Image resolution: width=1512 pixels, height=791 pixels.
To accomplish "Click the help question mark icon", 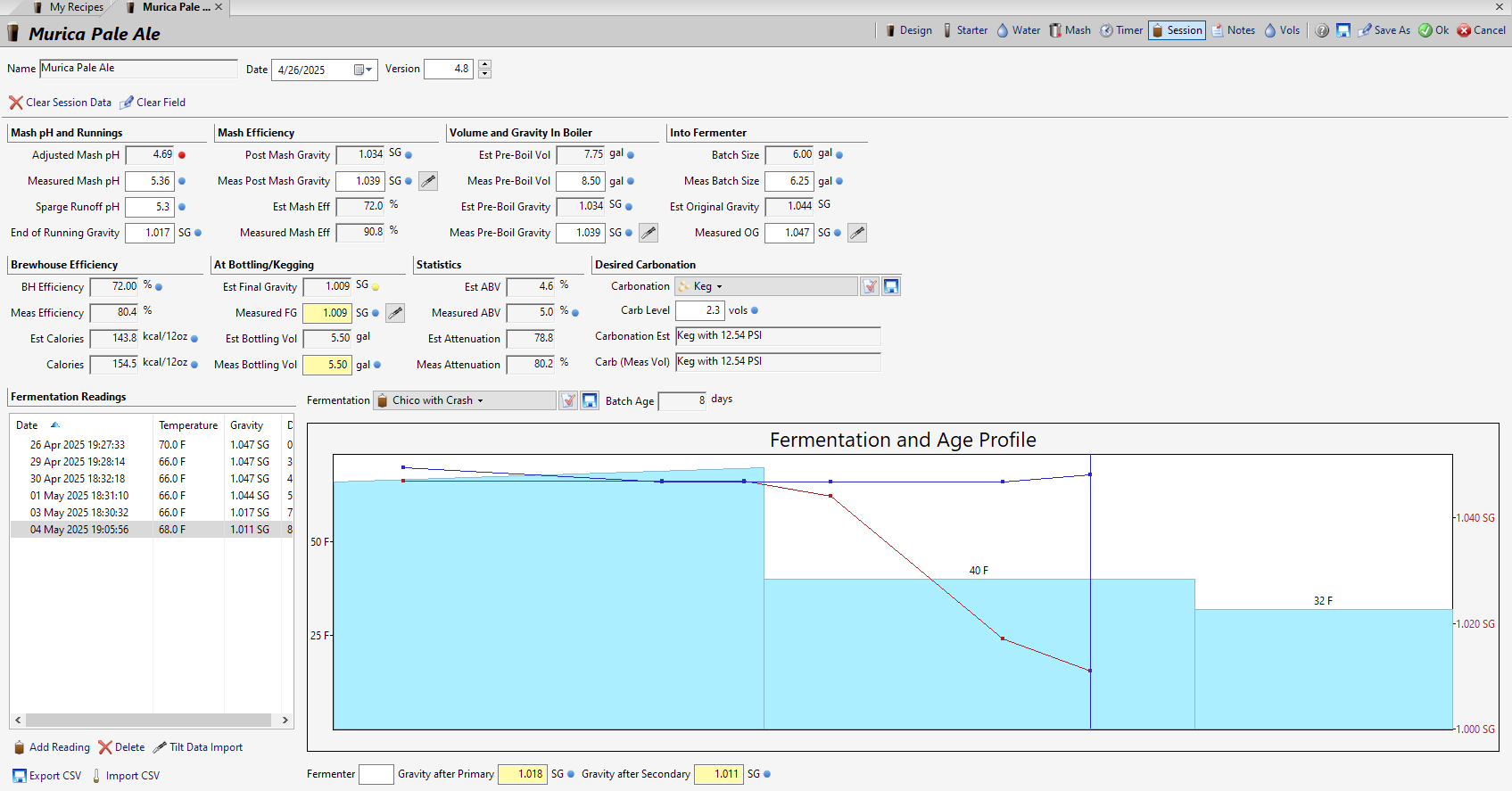I will (1322, 30).
